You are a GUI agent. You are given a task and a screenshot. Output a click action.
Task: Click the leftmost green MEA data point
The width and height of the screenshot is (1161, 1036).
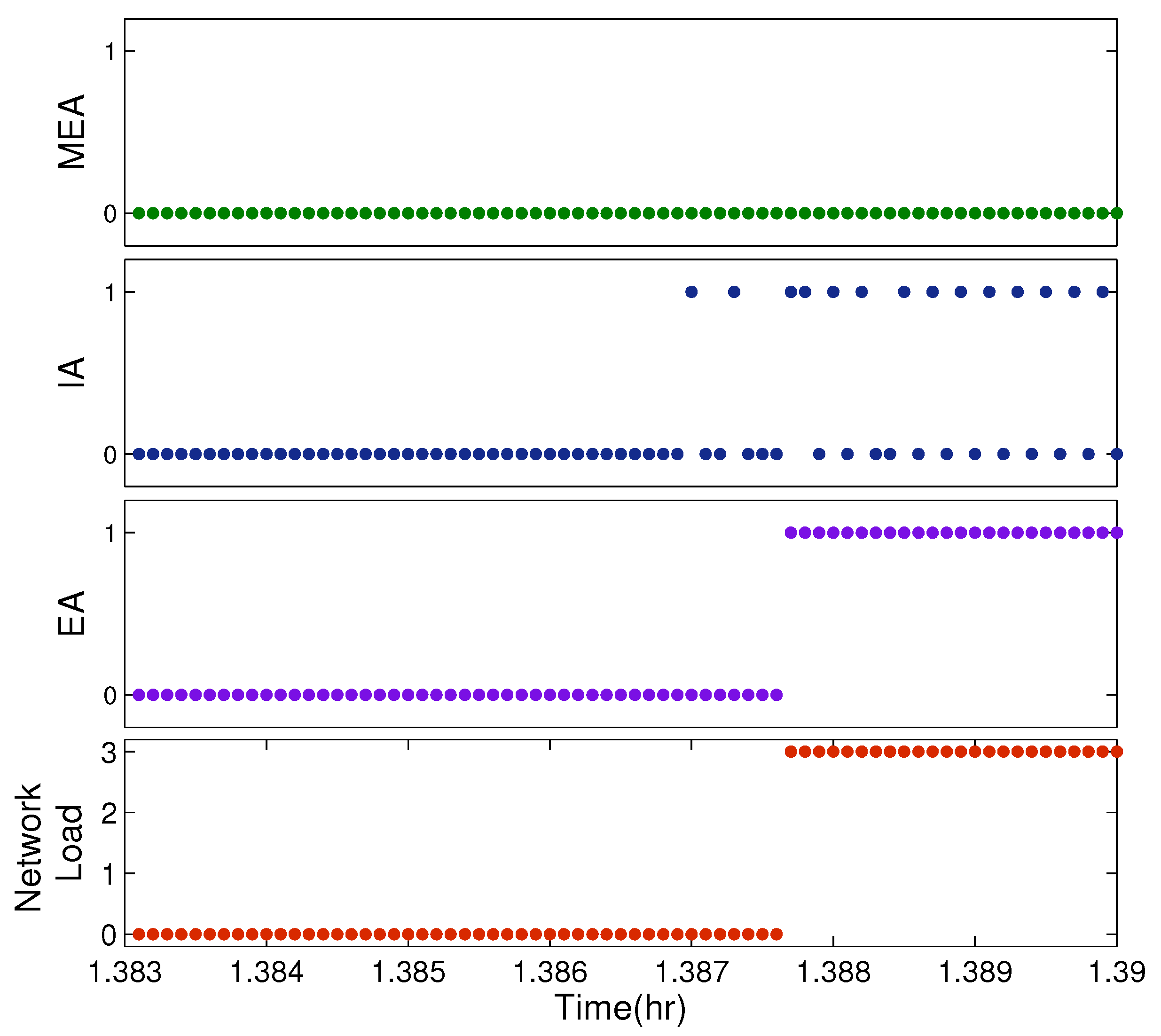[139, 213]
